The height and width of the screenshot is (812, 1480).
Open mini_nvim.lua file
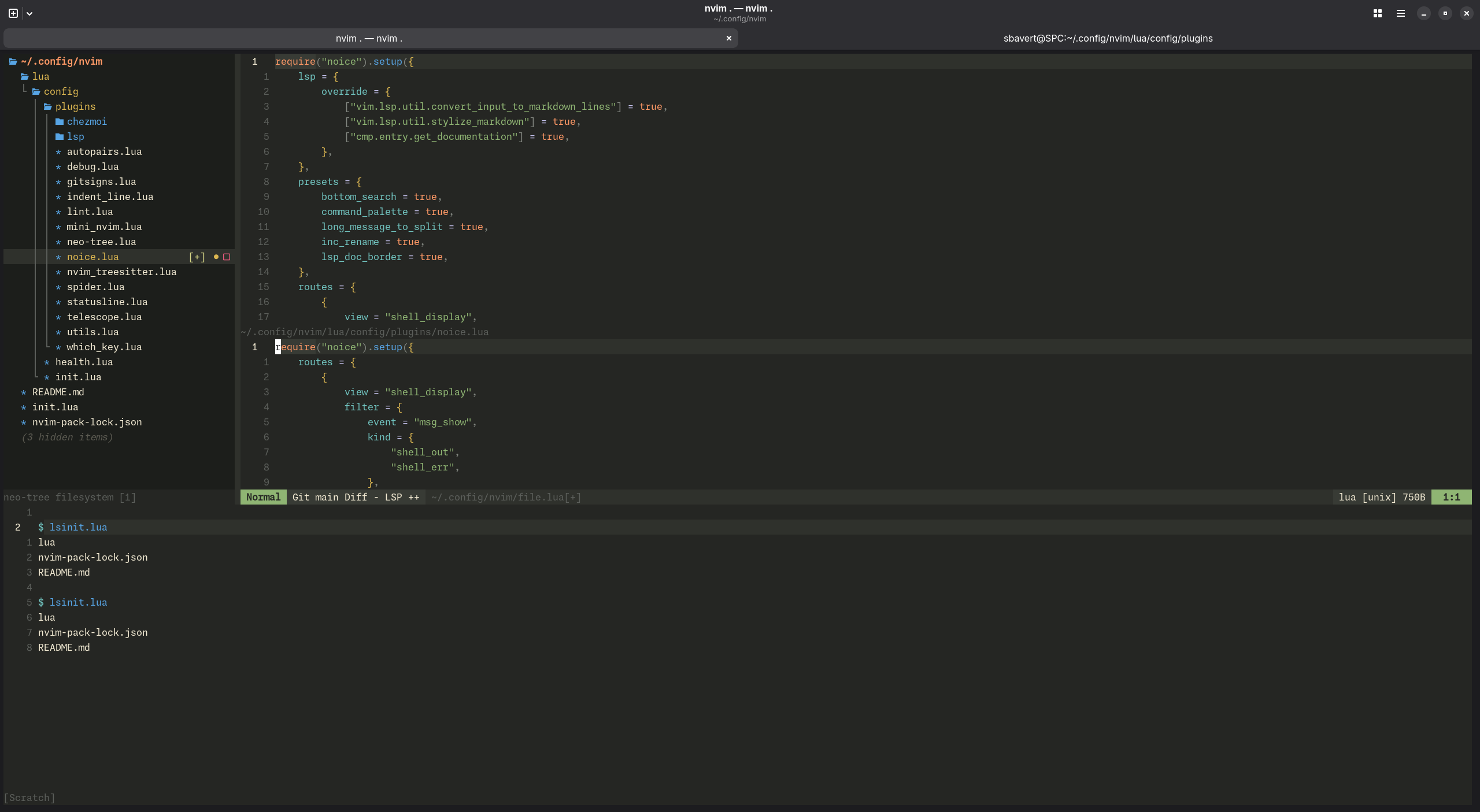coord(104,227)
